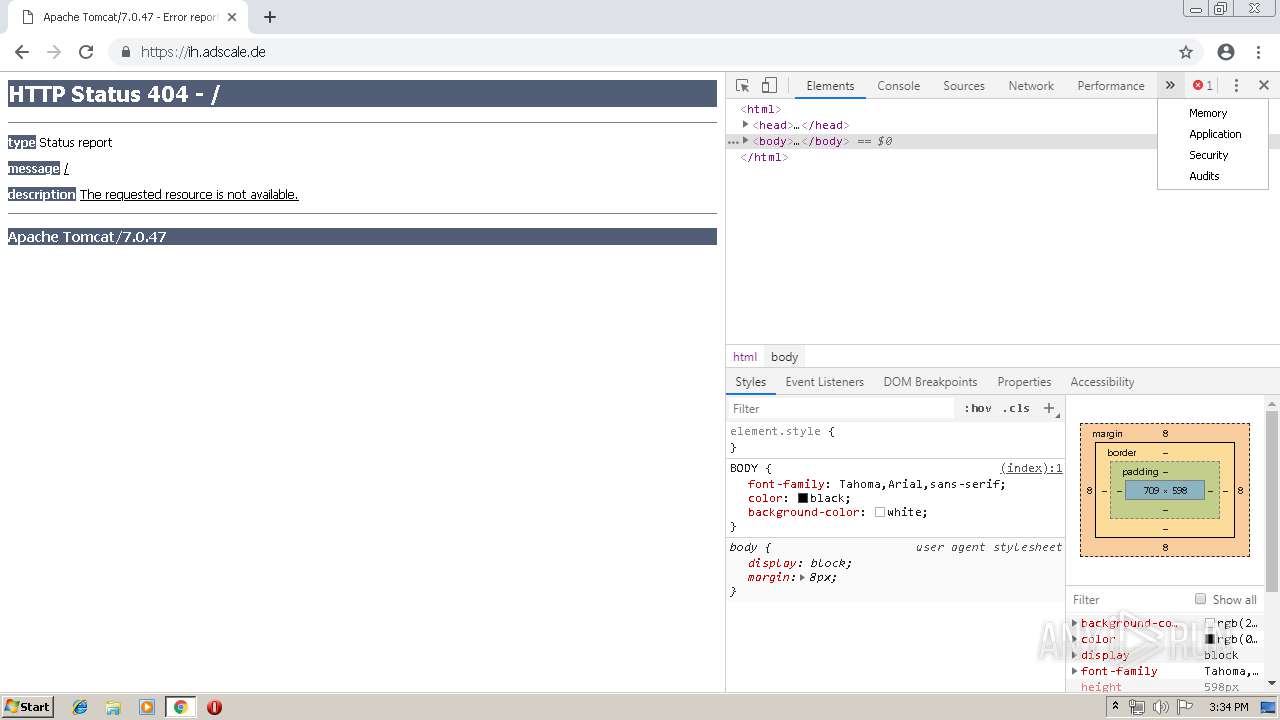The image size is (1280, 720).
Task: Bookmark this page with the star icon
Action: click(1186, 52)
